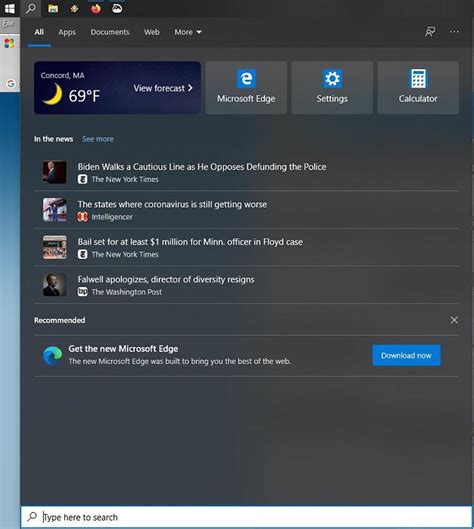Click See more news link
The height and width of the screenshot is (529, 474).
(x=98, y=139)
